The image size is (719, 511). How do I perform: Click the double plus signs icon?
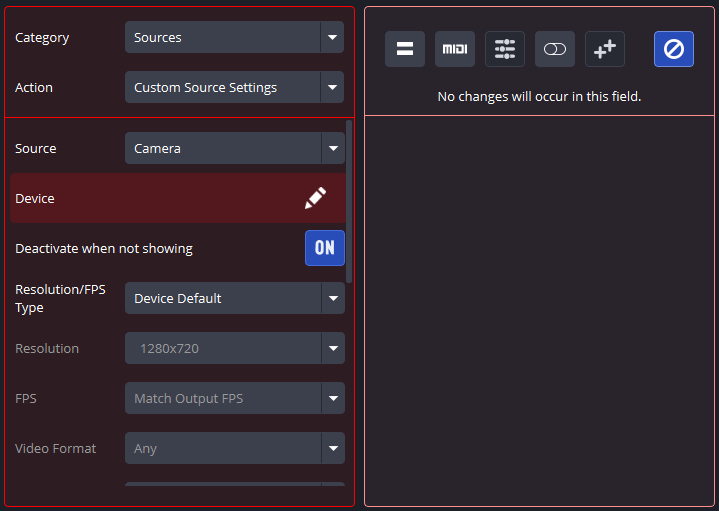tap(605, 49)
